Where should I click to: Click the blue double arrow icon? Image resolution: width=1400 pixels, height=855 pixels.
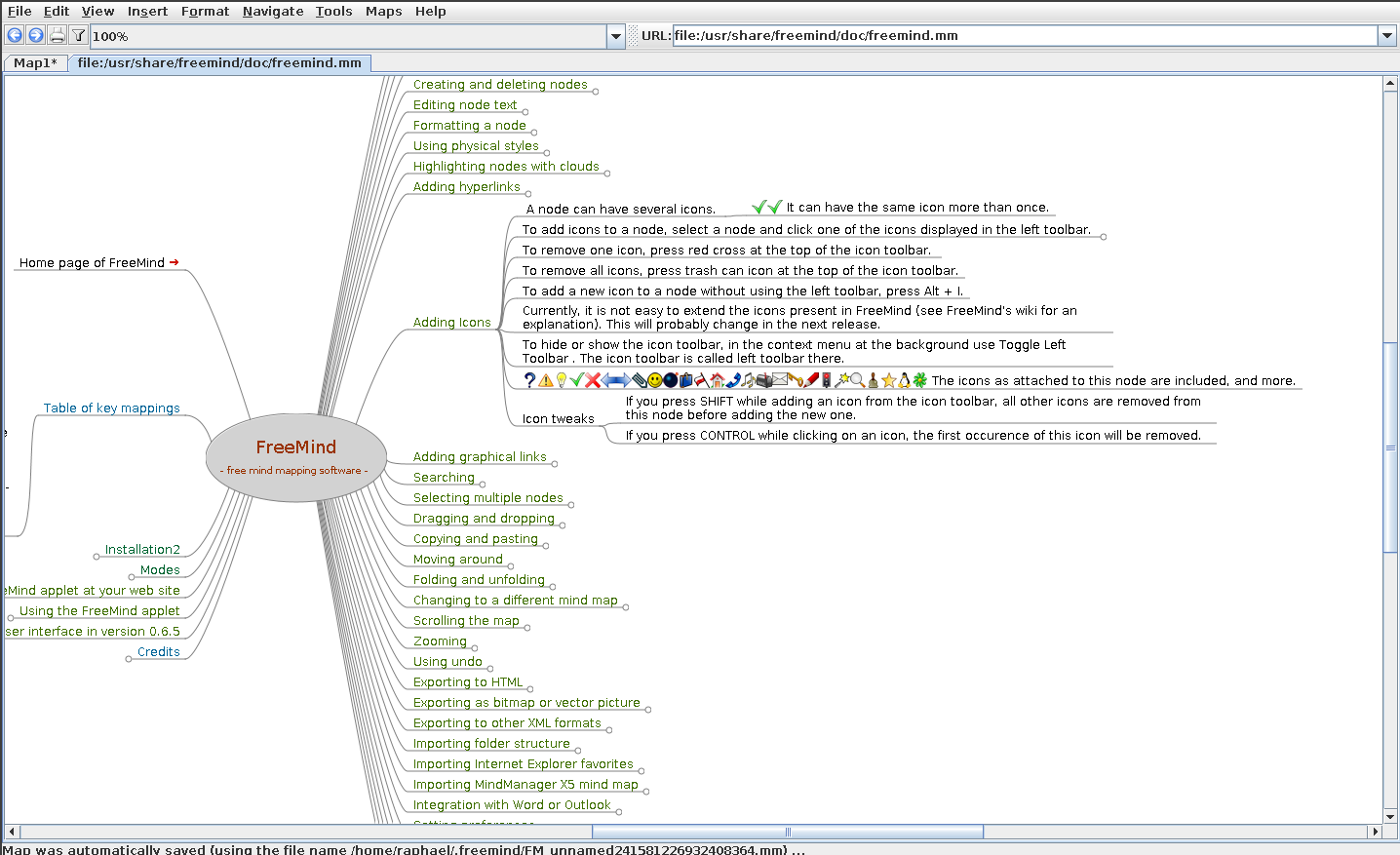[616, 380]
